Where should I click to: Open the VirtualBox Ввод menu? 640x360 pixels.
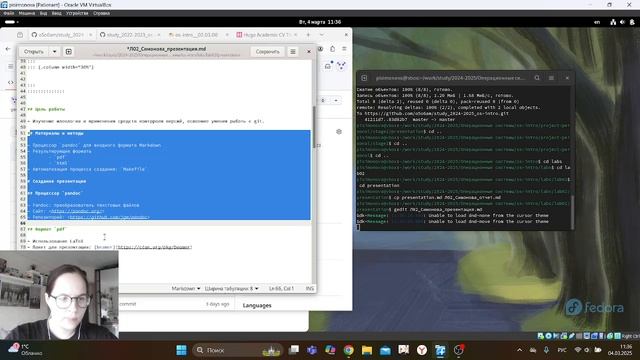point(56,13)
